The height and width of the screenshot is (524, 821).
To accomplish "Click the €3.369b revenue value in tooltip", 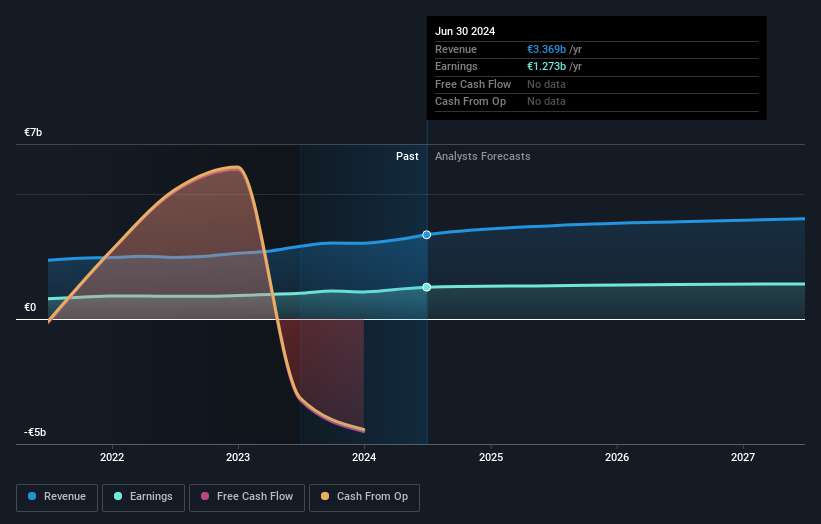I will (x=546, y=49).
